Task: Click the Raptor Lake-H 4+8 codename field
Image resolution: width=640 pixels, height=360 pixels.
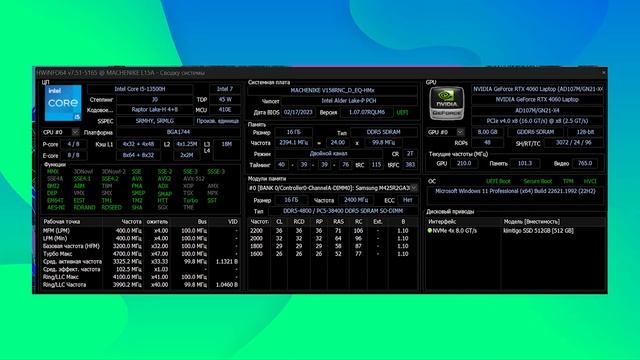Action: pos(155,110)
